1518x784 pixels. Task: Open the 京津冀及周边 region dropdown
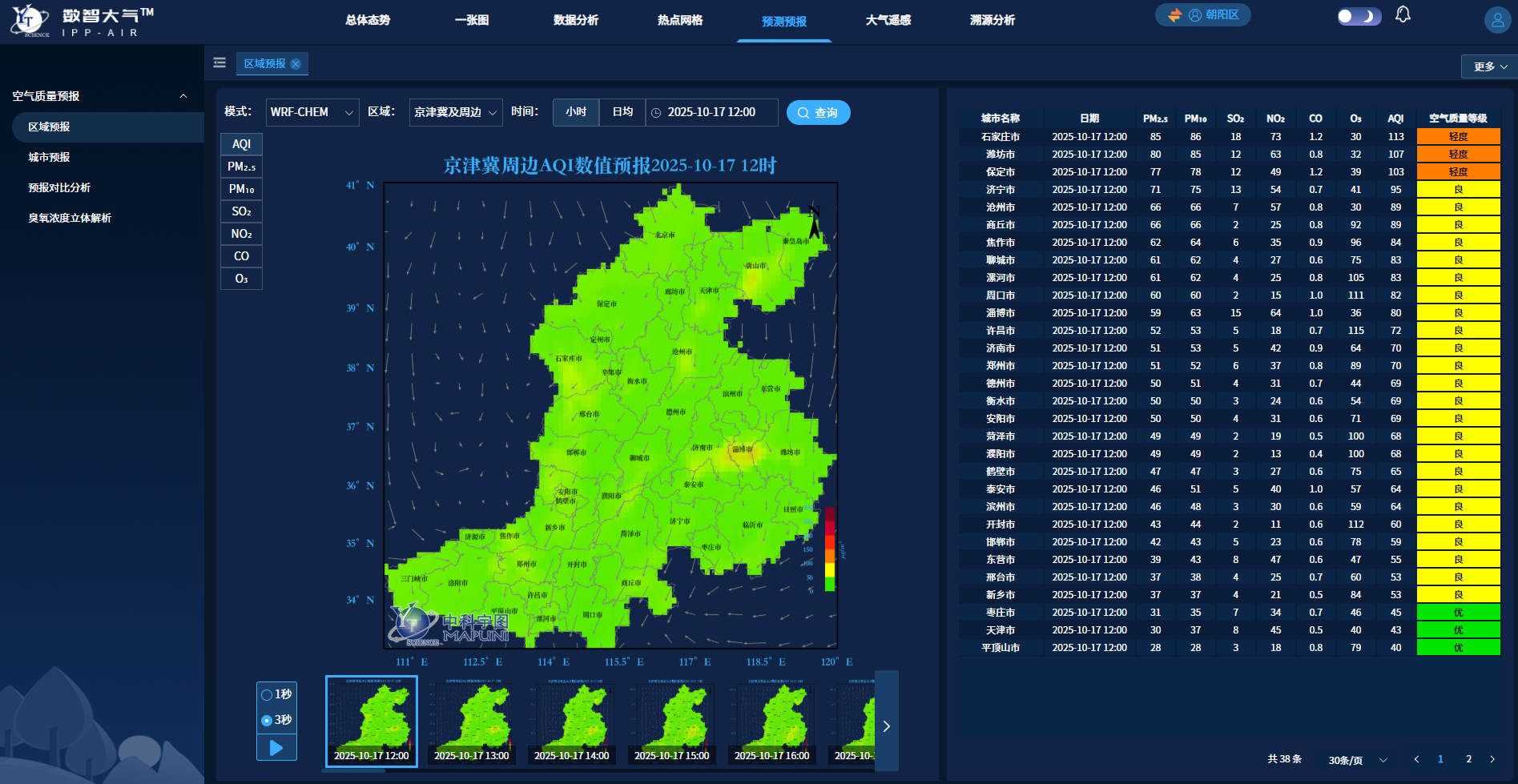(454, 112)
